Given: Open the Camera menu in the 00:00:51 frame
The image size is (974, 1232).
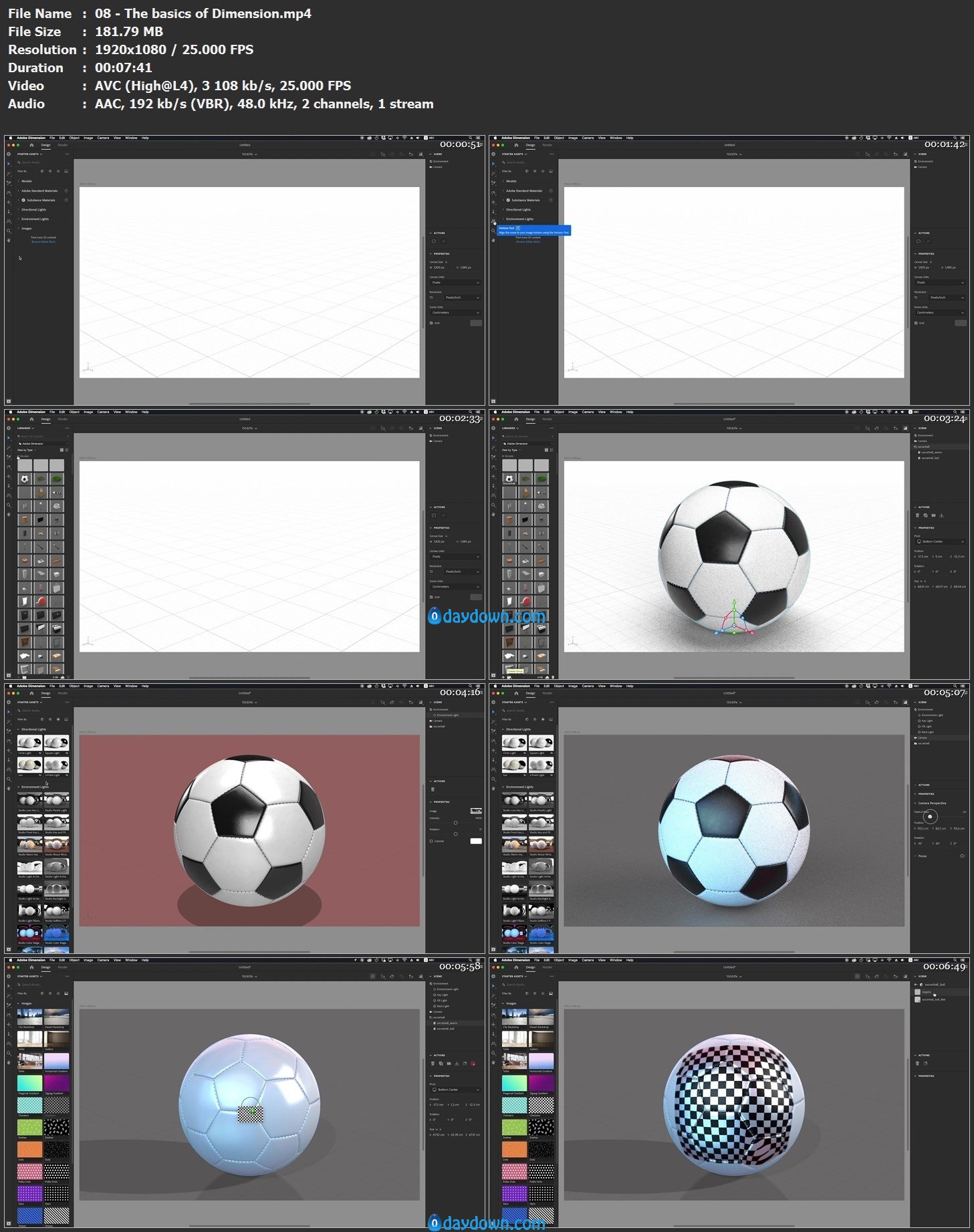Looking at the screenshot, I should click(103, 138).
